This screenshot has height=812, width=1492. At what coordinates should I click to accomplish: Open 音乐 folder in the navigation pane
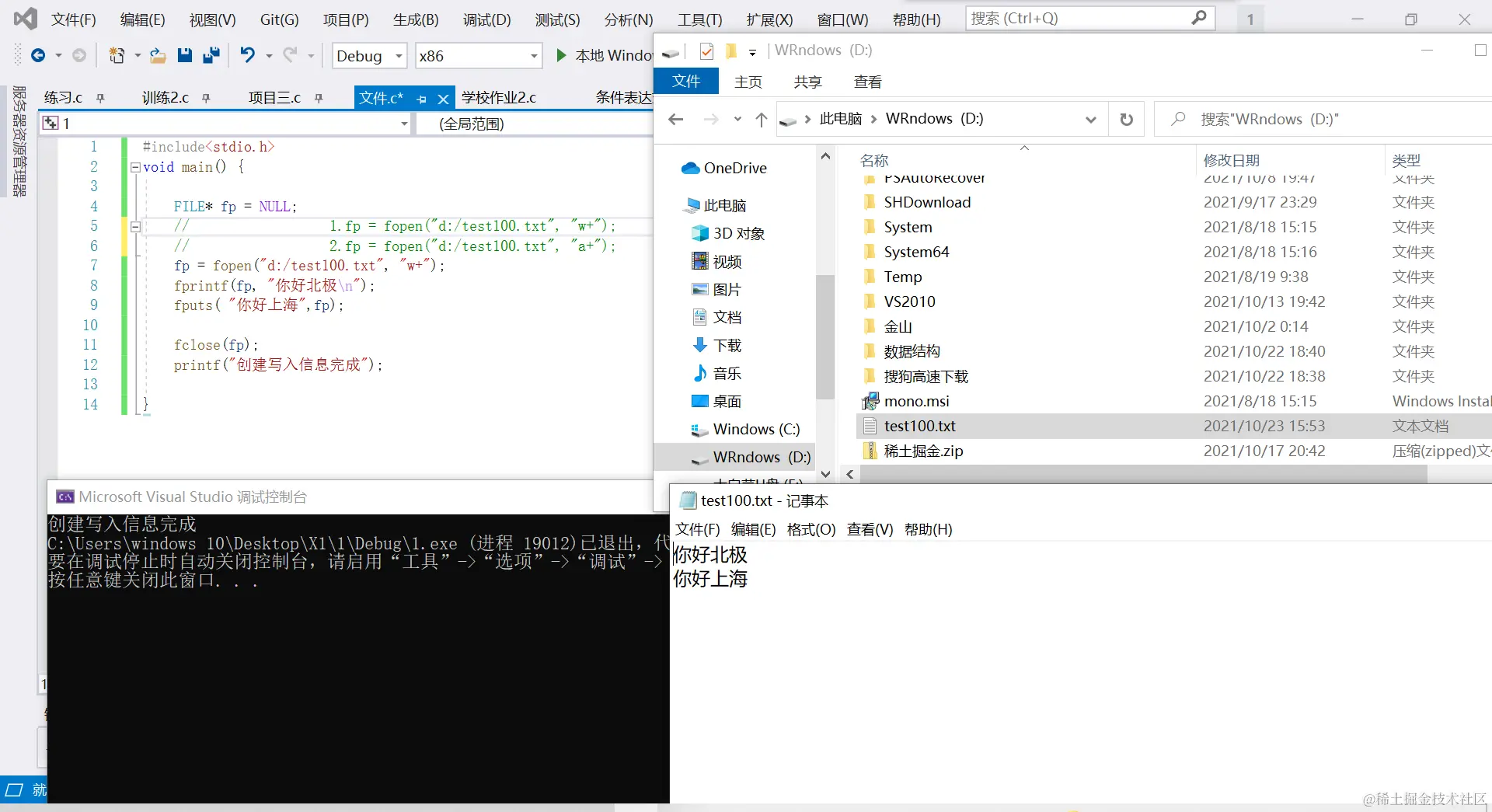[716, 373]
